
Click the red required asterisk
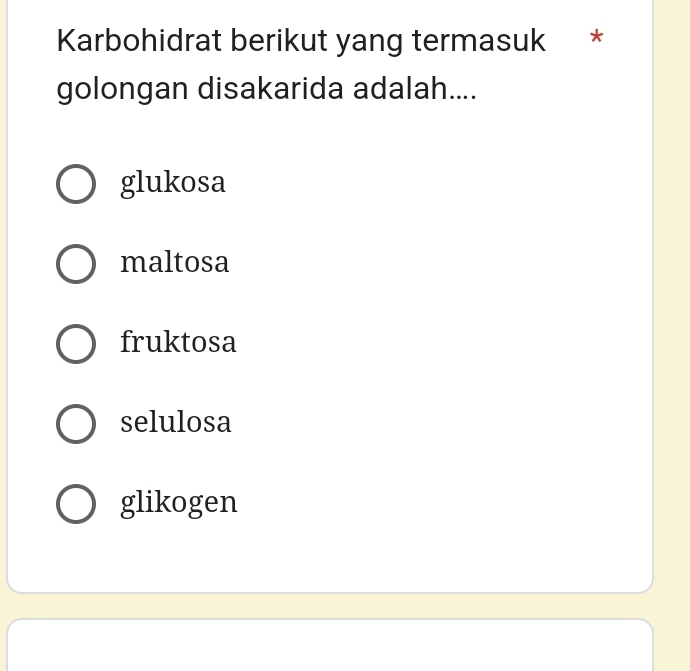596,40
